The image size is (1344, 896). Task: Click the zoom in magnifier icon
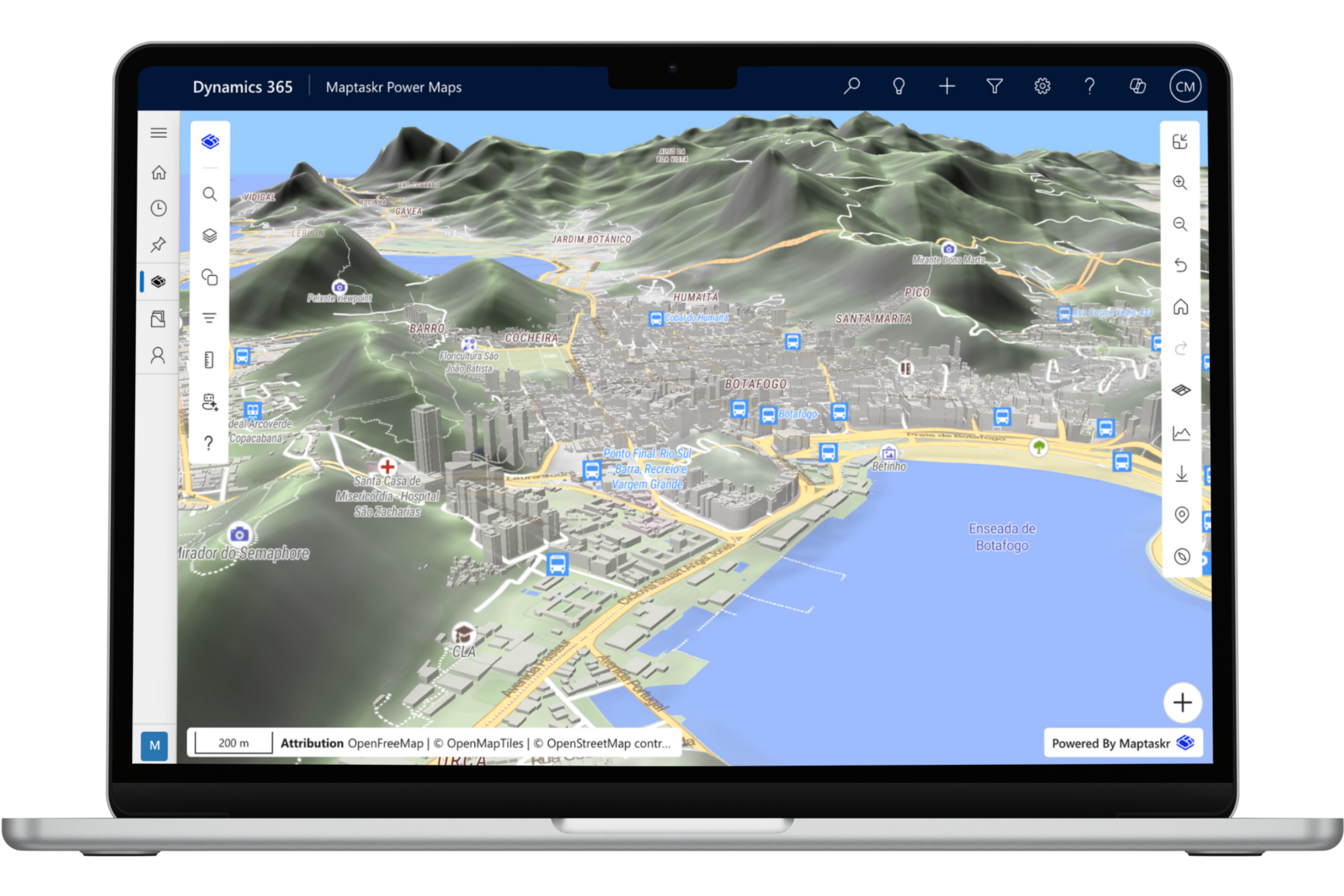click(1180, 183)
